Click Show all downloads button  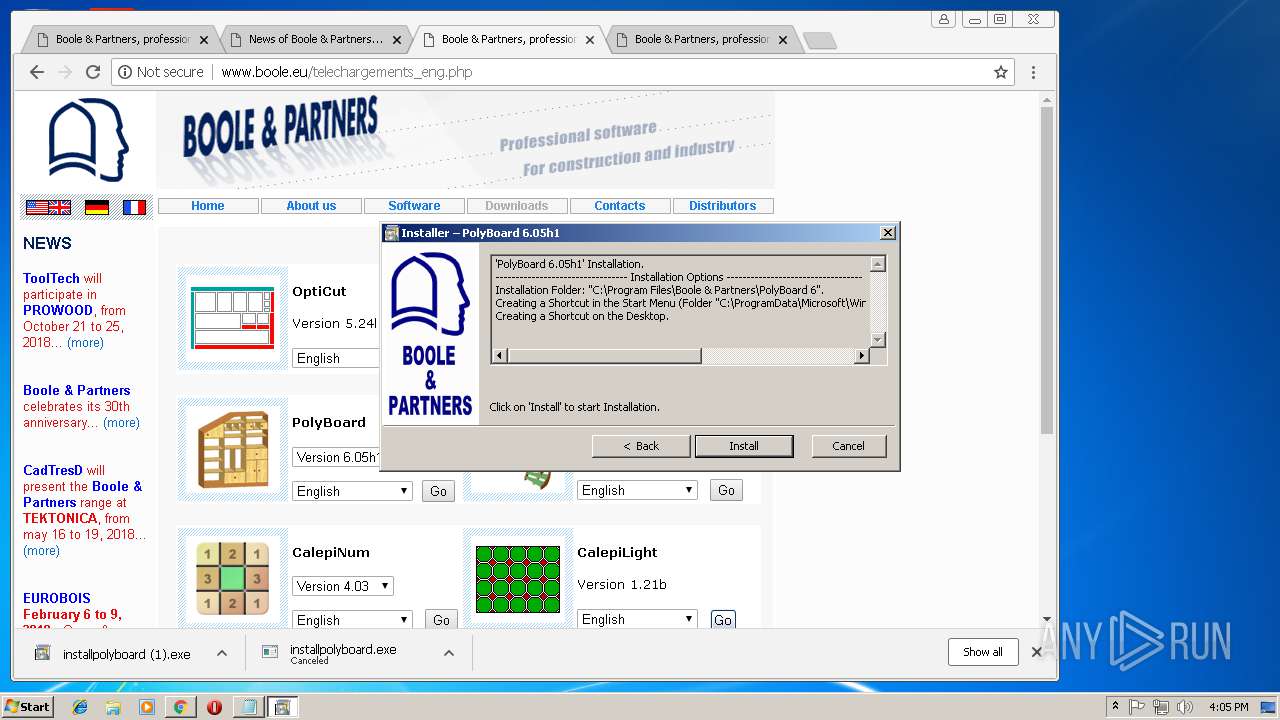(983, 652)
